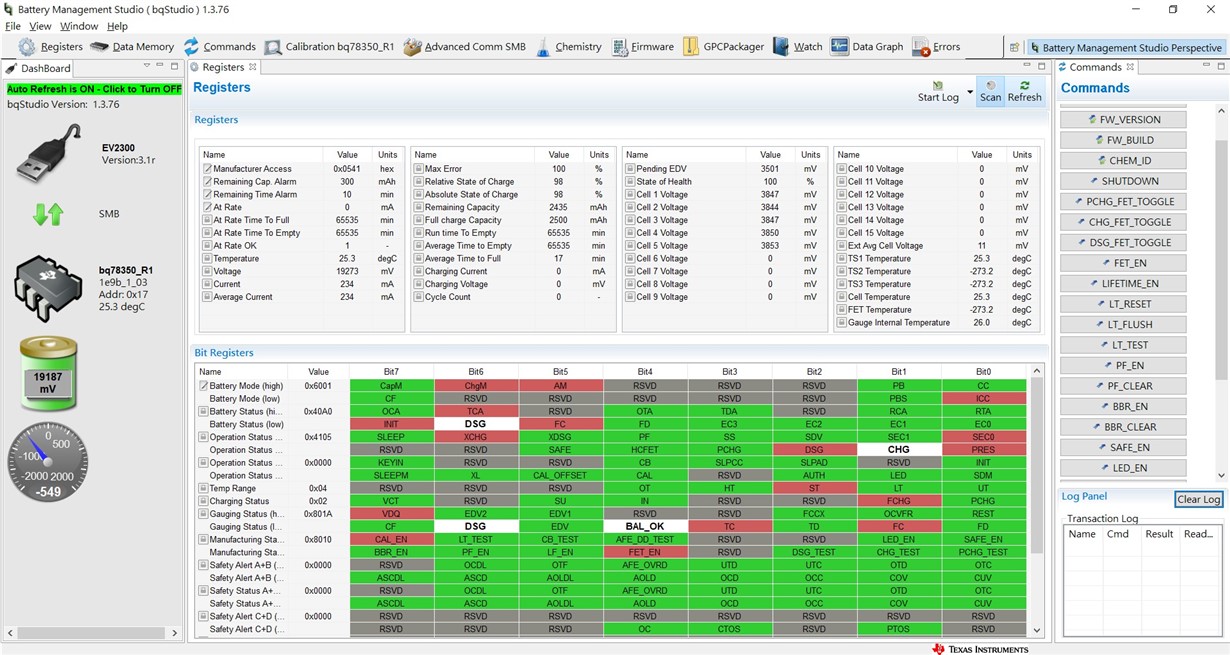Open Advanced Comm SMB view
The height and width of the screenshot is (655, 1230).
[x=465, y=47]
